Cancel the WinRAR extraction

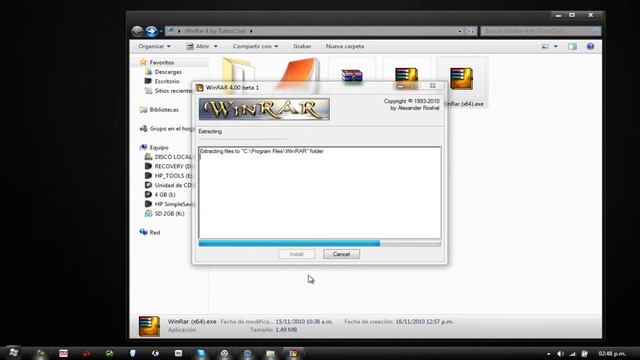tap(341, 254)
